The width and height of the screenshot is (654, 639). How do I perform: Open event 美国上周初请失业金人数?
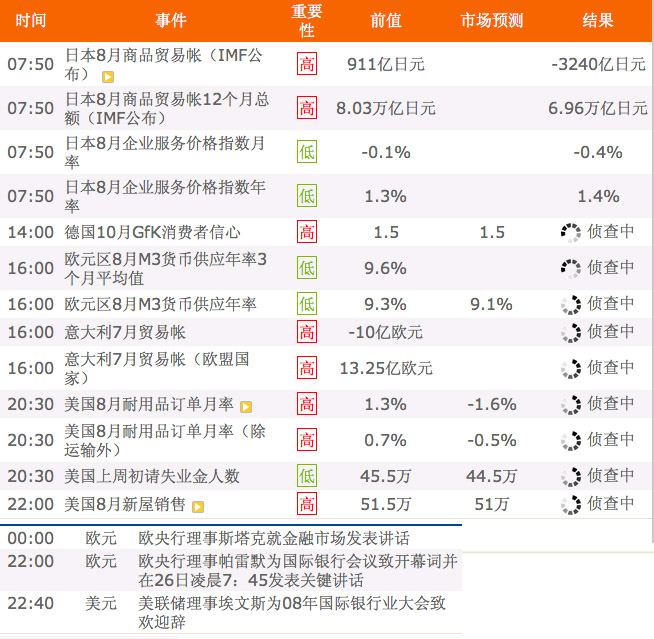(152, 476)
